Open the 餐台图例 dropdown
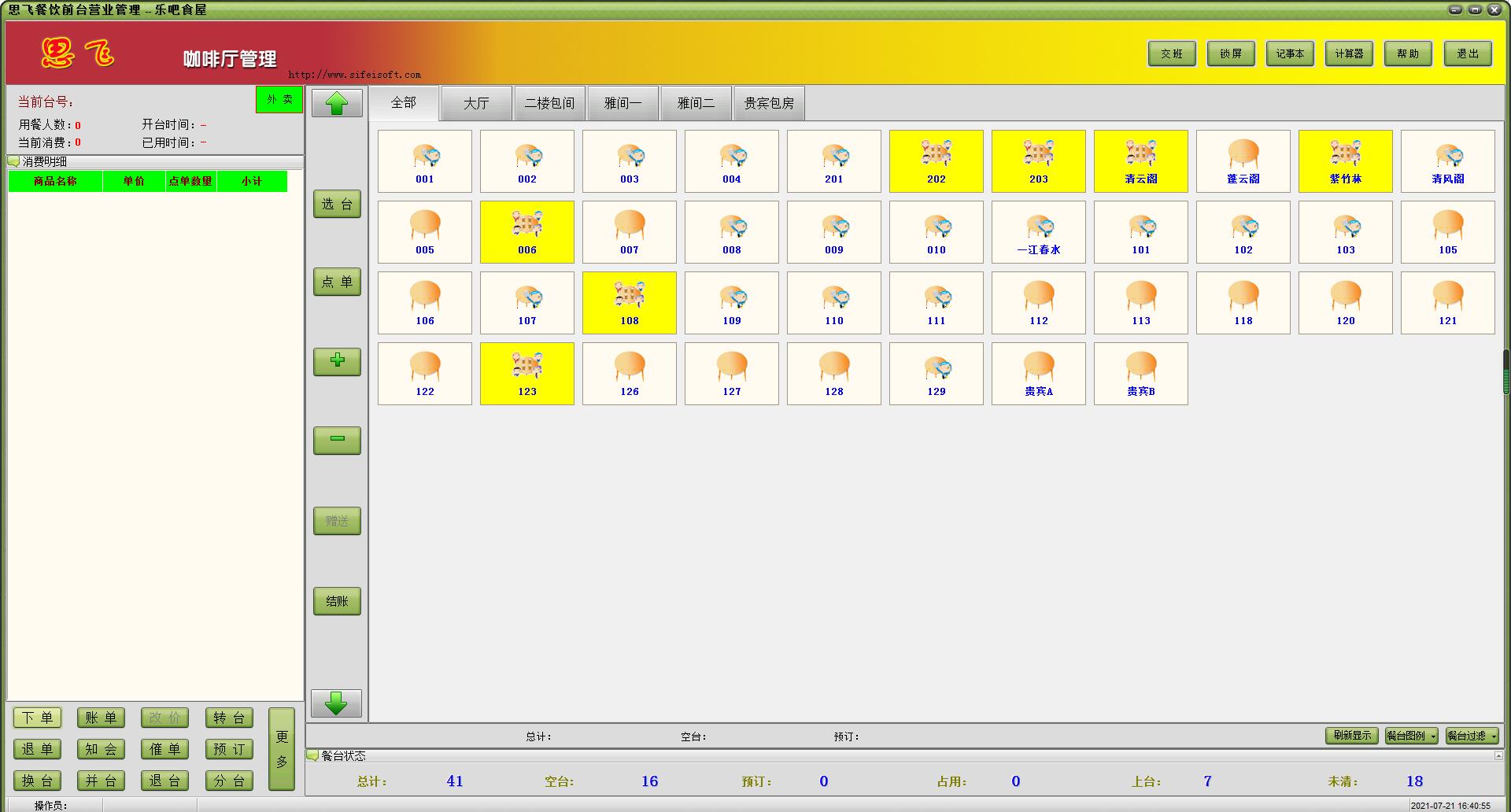This screenshot has width=1511, height=812. (x=1411, y=736)
